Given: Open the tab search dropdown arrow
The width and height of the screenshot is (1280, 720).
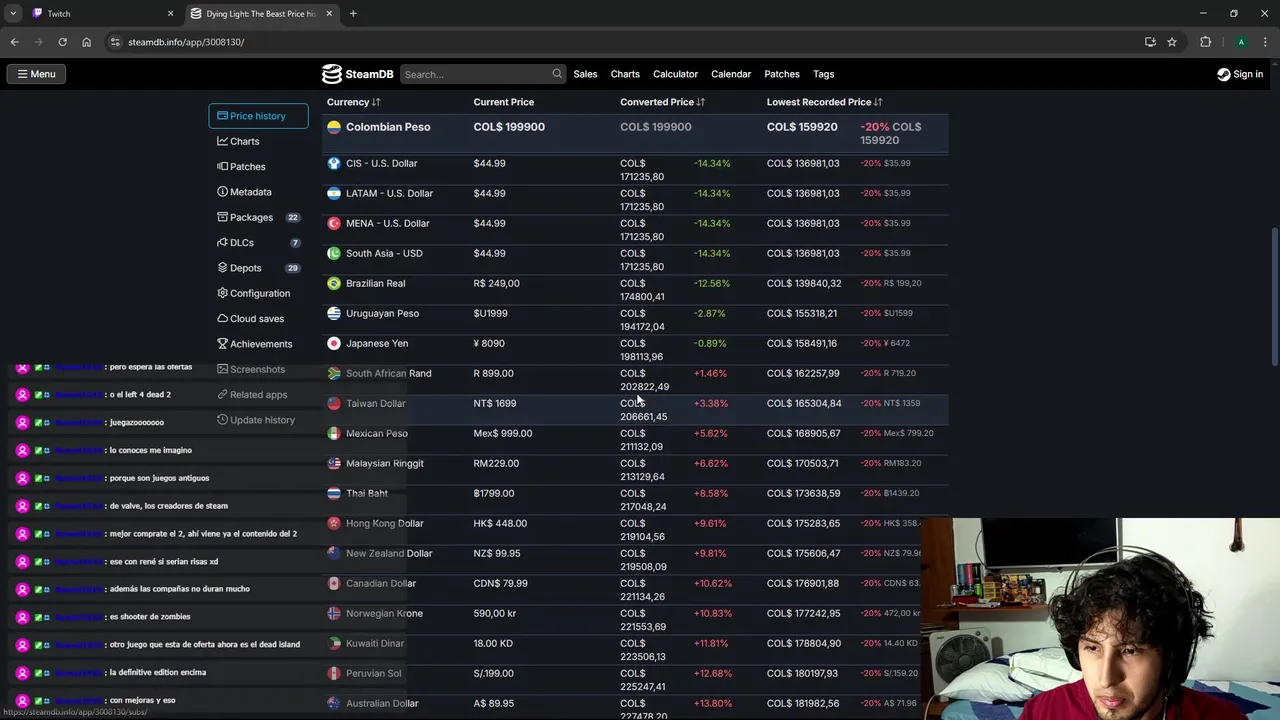Looking at the screenshot, I should point(13,14).
